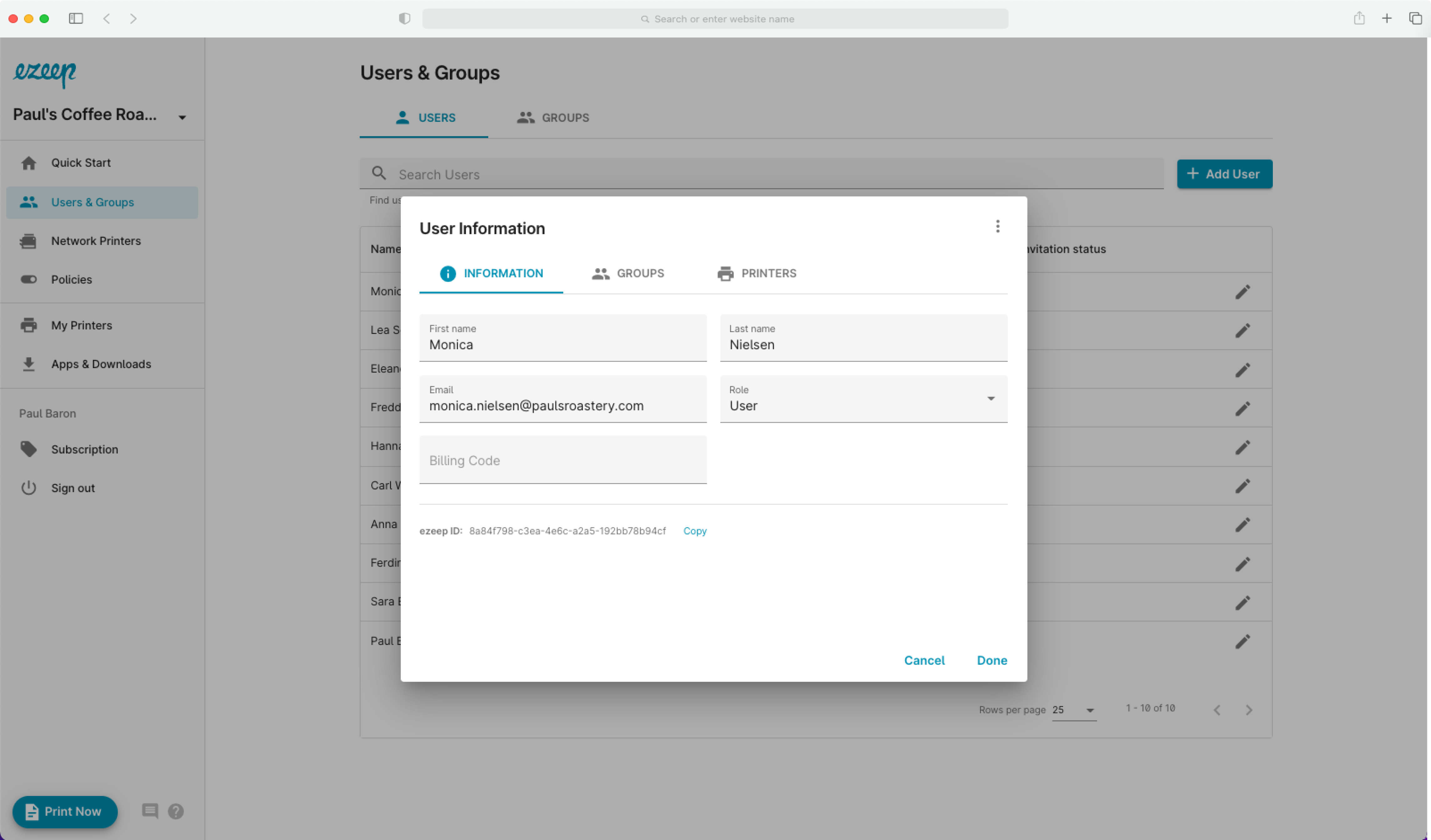Click the Sign out power icon
This screenshot has height=840, width=1431.
28,487
